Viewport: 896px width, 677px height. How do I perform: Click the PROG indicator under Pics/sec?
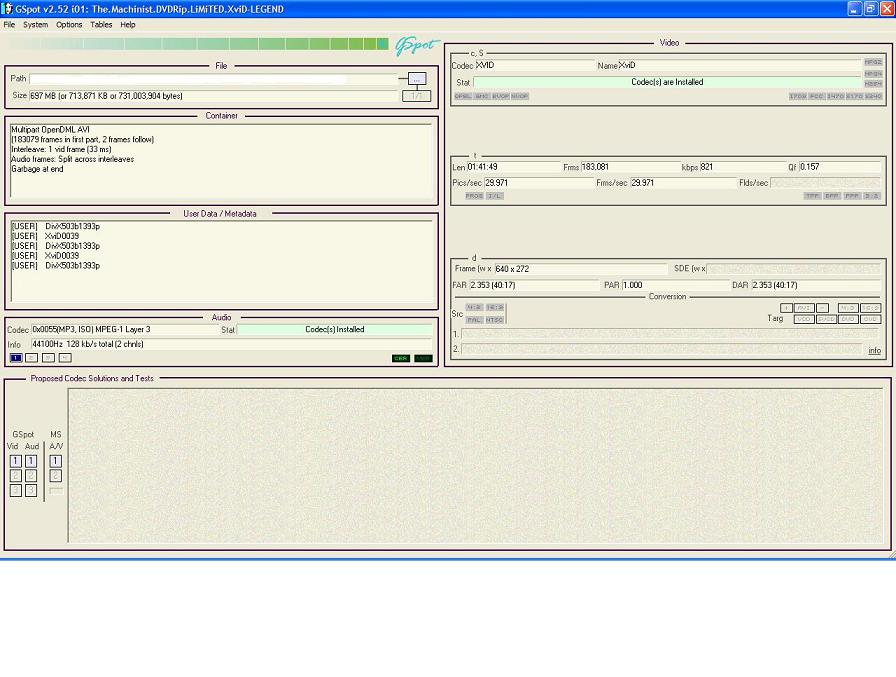pyautogui.click(x=474, y=196)
